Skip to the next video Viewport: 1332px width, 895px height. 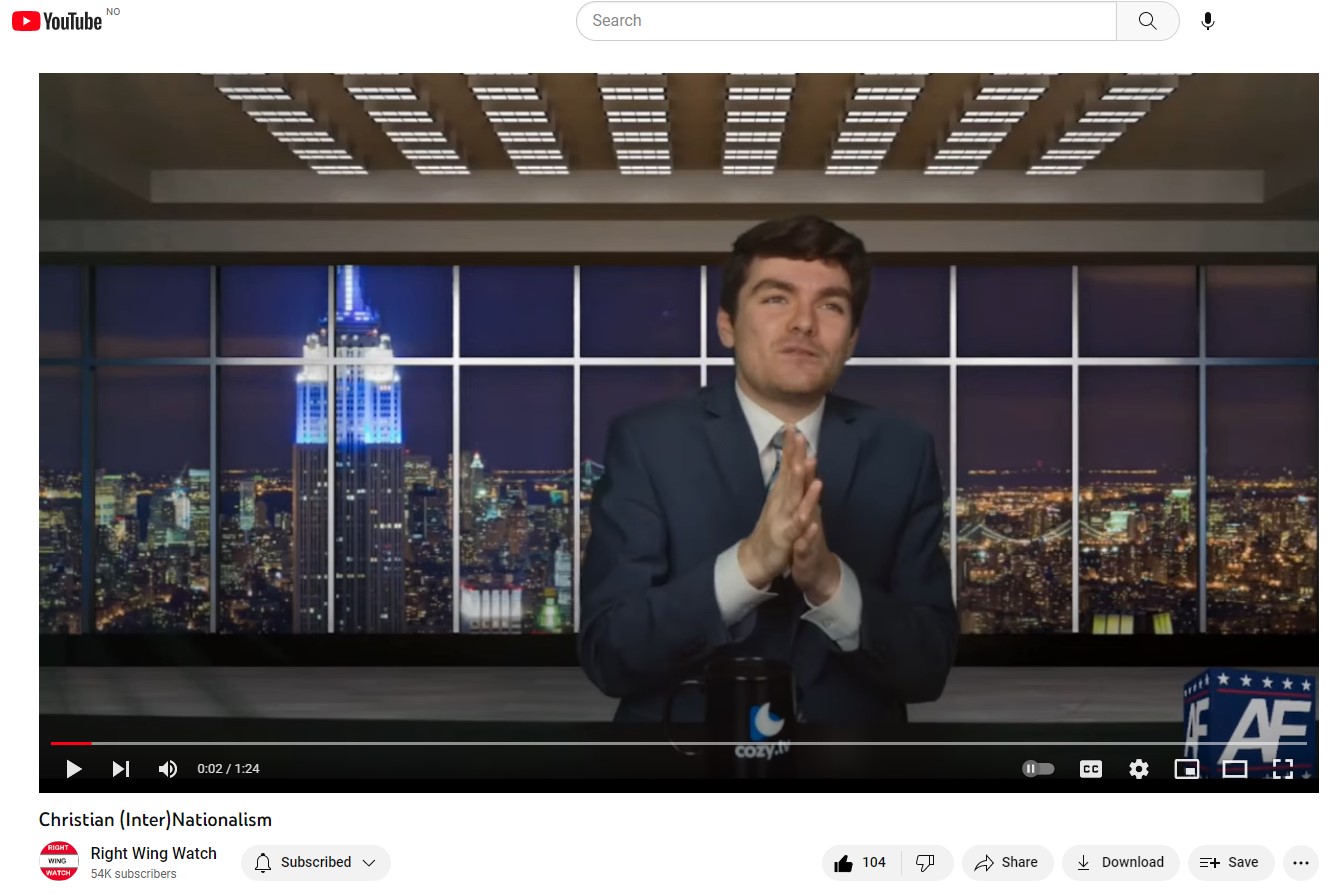coord(121,769)
